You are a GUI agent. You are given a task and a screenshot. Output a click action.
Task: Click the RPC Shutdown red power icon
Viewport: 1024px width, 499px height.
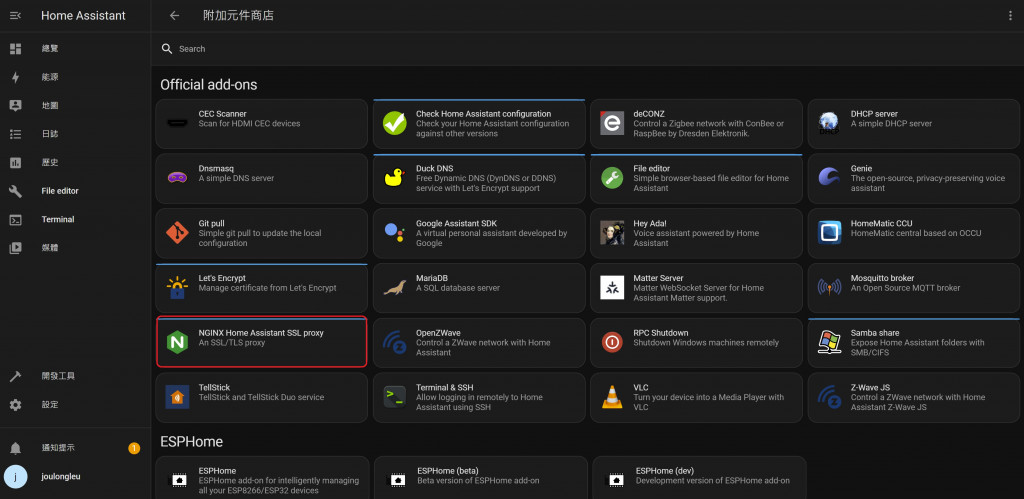tap(612, 342)
